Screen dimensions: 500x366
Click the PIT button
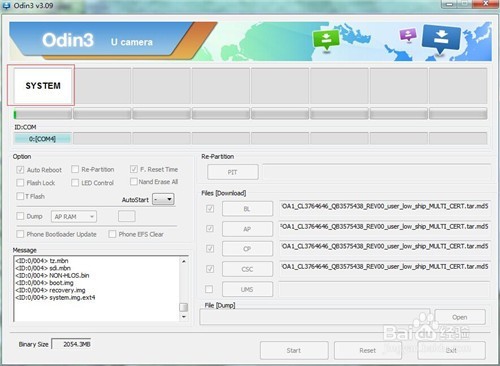coord(233,172)
